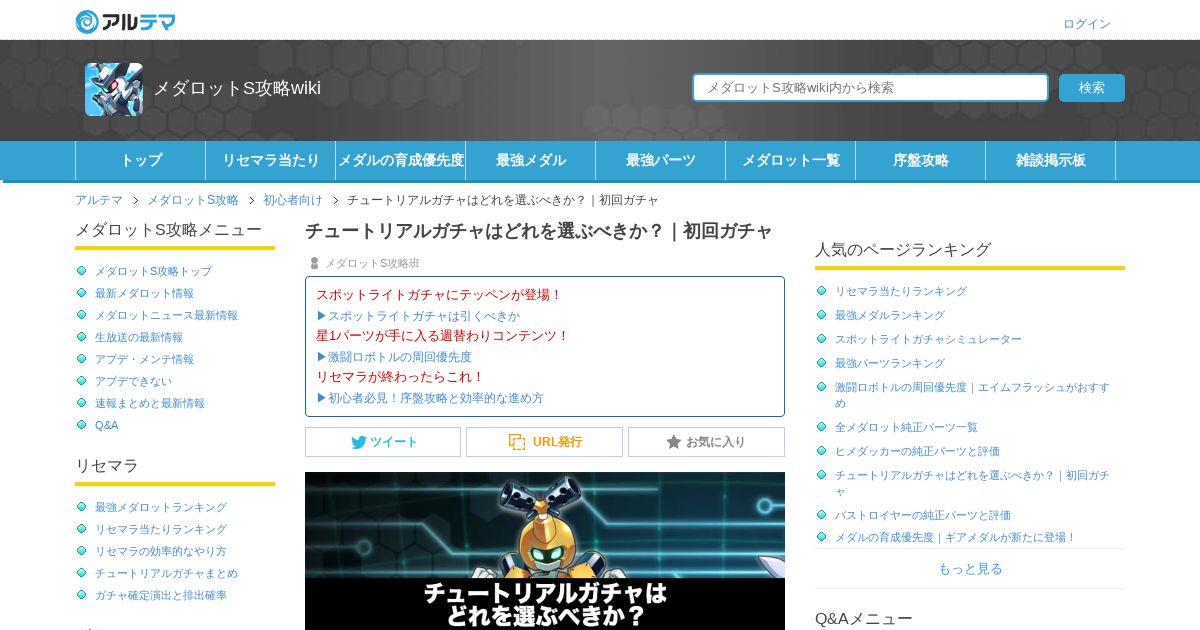Click the ログイン link

pyautogui.click(x=1087, y=24)
